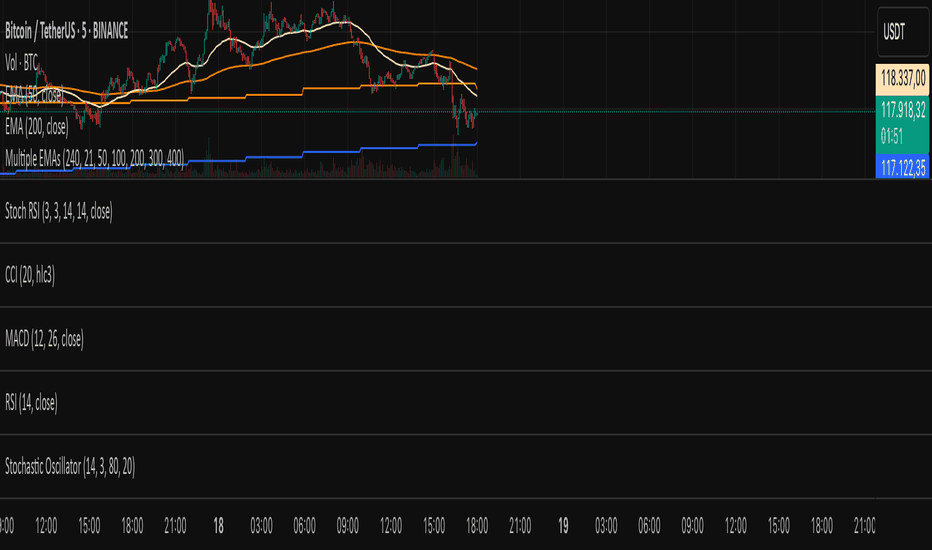Select the EMA (200, close) legend
The image size is (932, 550).
pos(37,126)
